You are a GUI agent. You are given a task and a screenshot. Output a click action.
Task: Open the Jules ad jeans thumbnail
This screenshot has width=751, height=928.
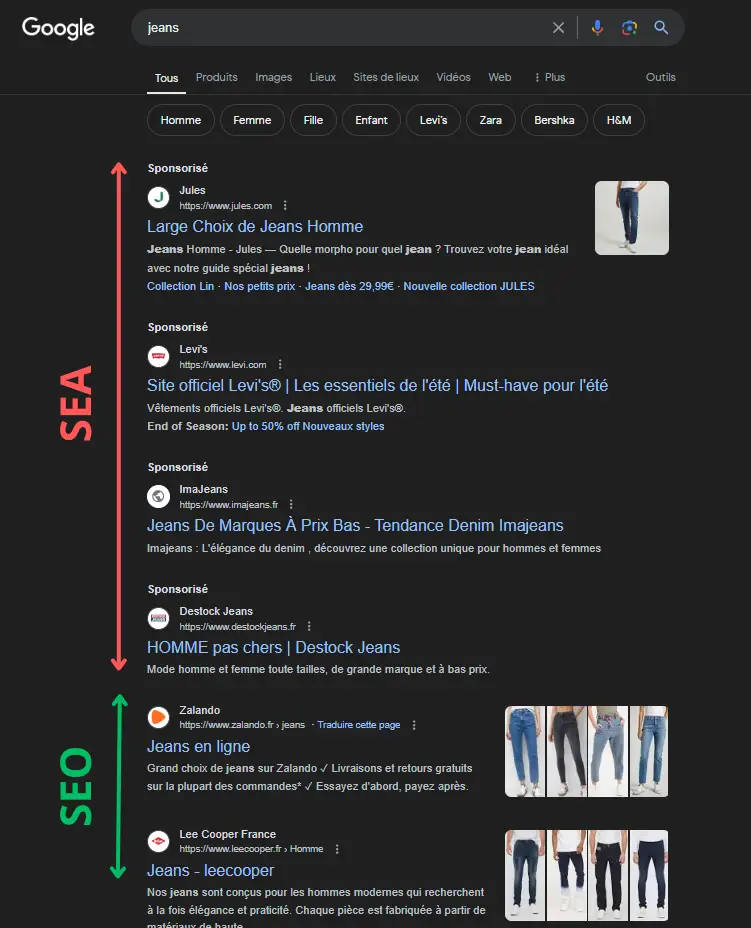(x=631, y=218)
